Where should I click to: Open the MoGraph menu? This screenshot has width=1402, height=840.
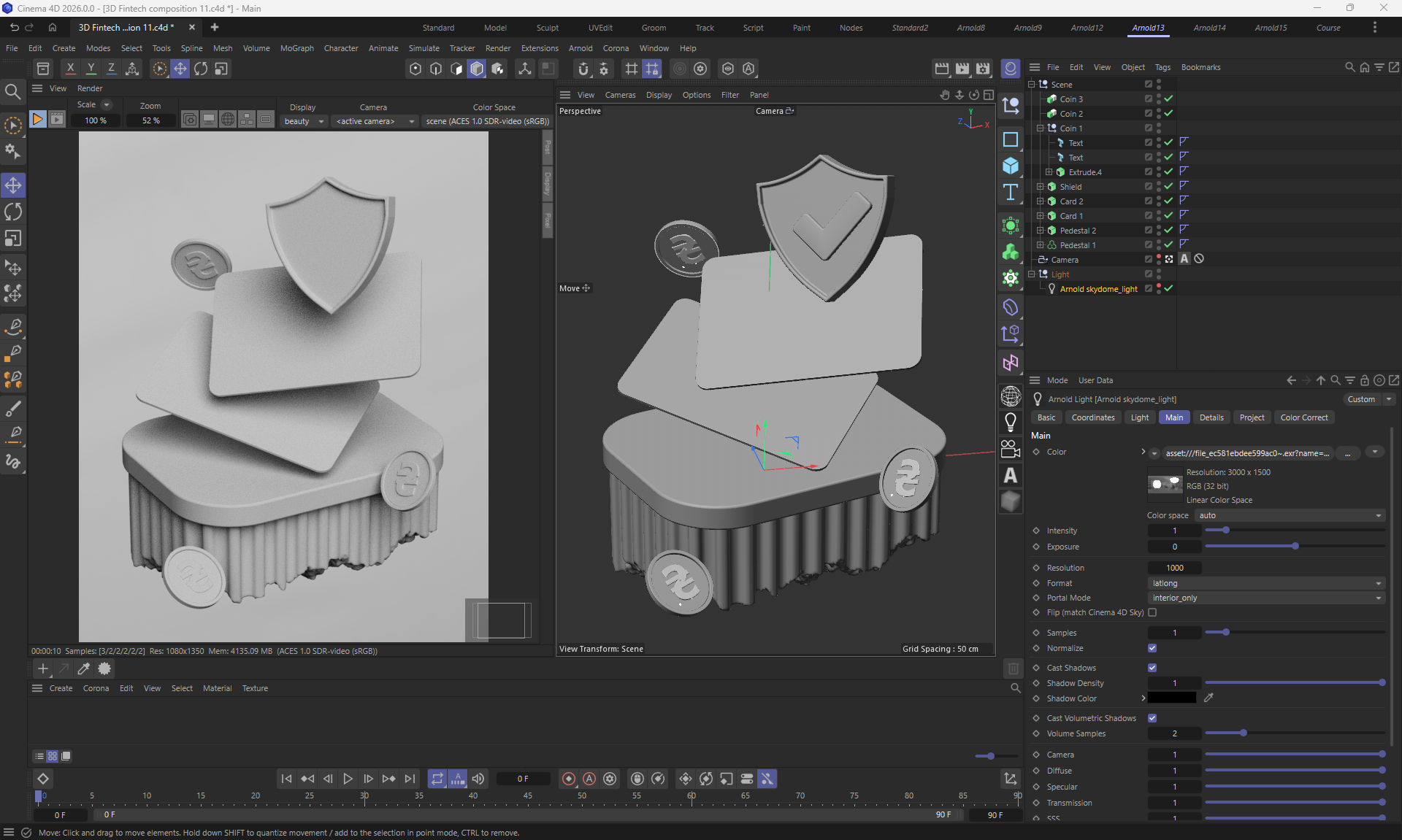tap(296, 48)
